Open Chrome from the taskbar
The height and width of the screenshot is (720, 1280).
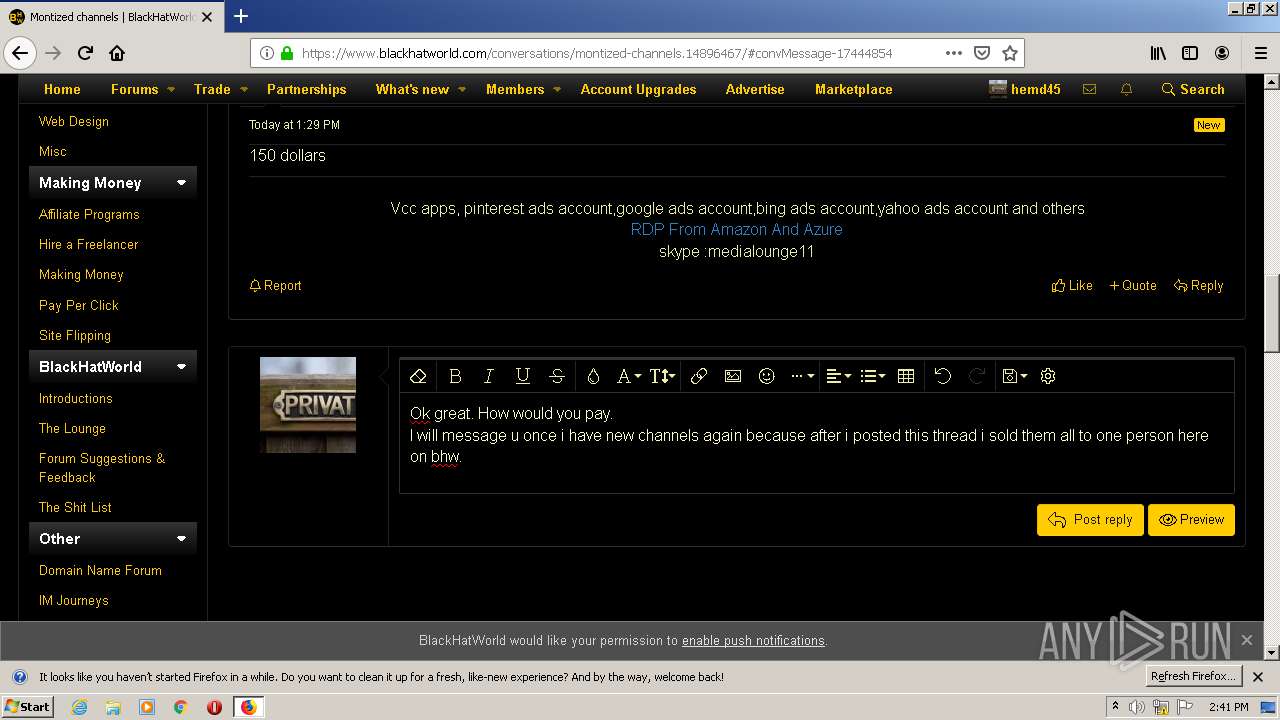pos(180,707)
